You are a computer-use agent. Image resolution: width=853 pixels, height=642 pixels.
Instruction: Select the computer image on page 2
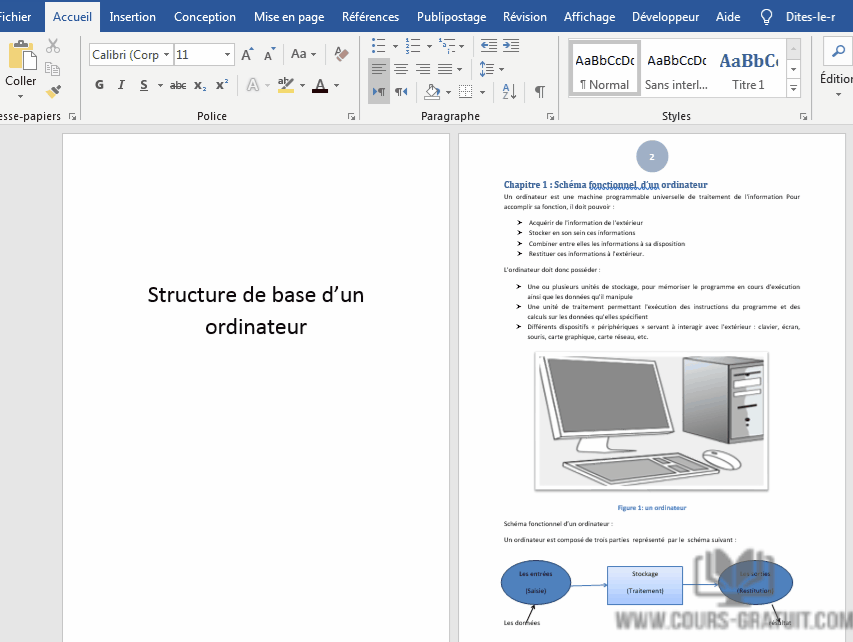tap(652, 421)
